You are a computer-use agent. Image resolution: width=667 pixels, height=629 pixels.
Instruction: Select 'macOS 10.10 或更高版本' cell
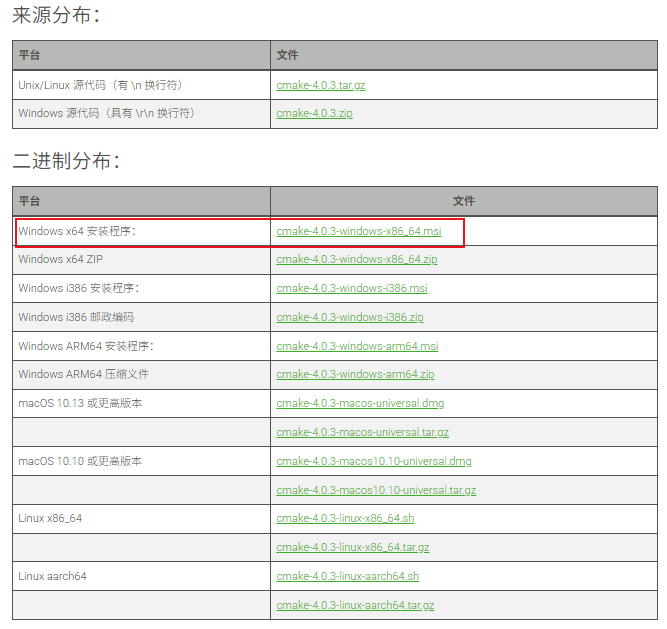142,461
